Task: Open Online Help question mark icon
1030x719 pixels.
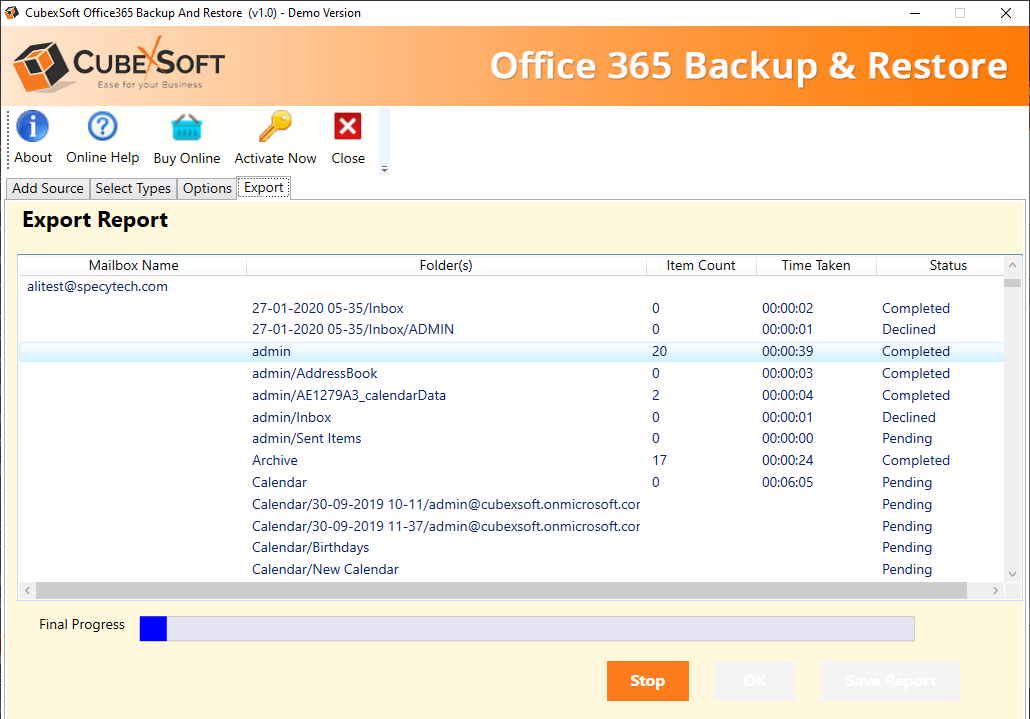Action: (x=102, y=126)
